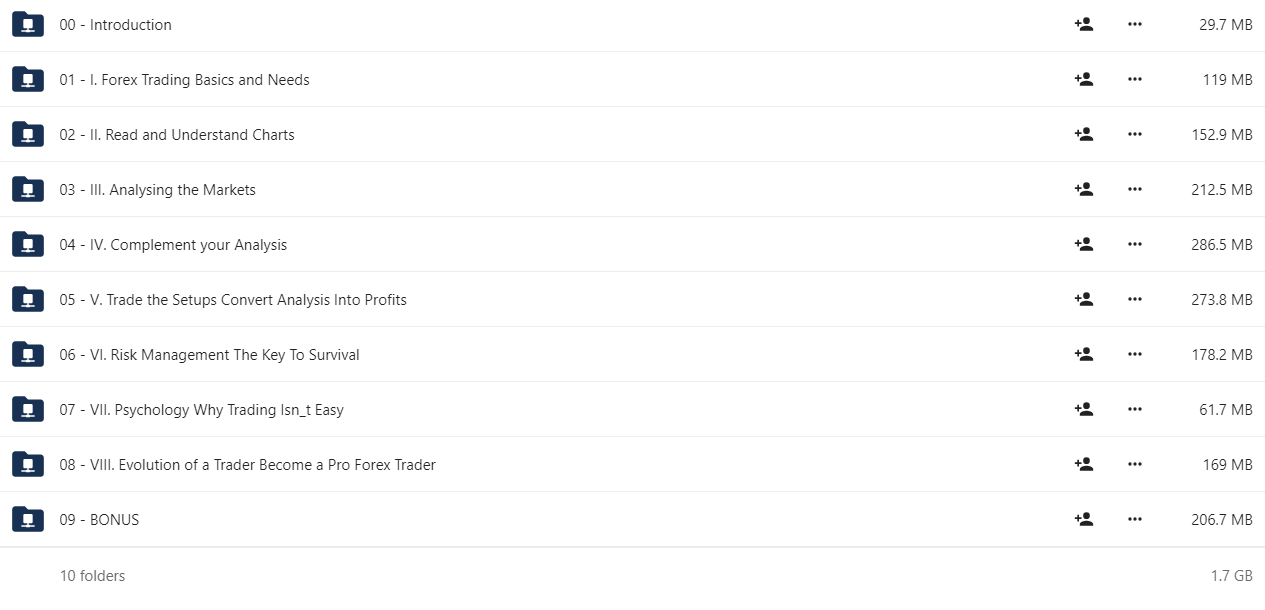Open more options for 00 - Introduction folder
1265x610 pixels.
point(1134,24)
